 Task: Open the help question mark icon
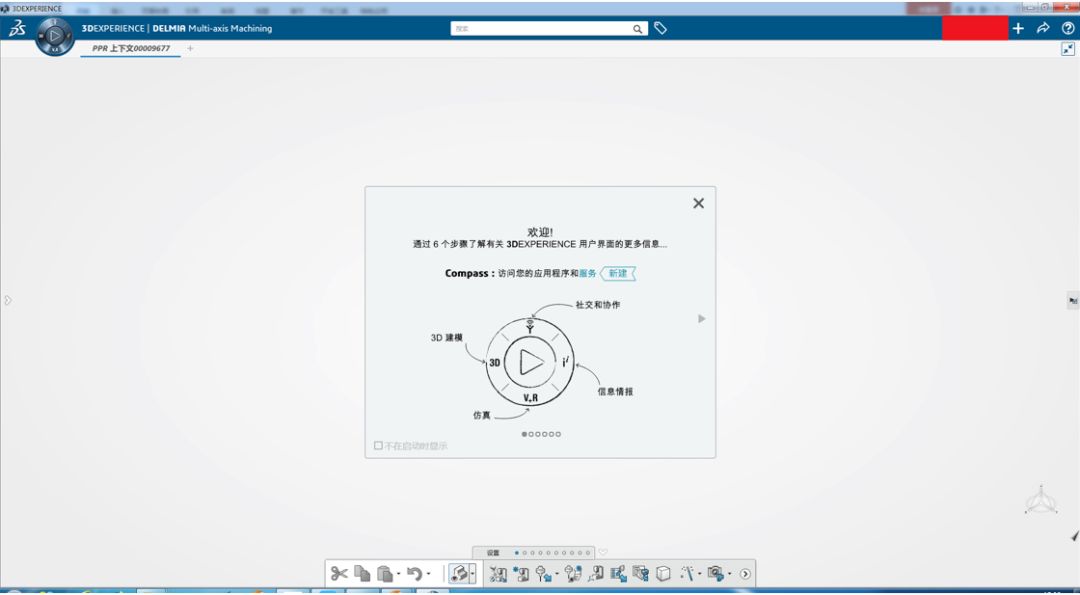point(1068,28)
